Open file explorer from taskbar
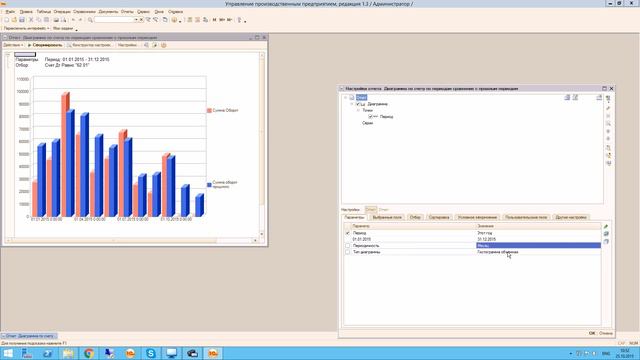This screenshot has height=360, width=640. pyautogui.click(x=68, y=353)
